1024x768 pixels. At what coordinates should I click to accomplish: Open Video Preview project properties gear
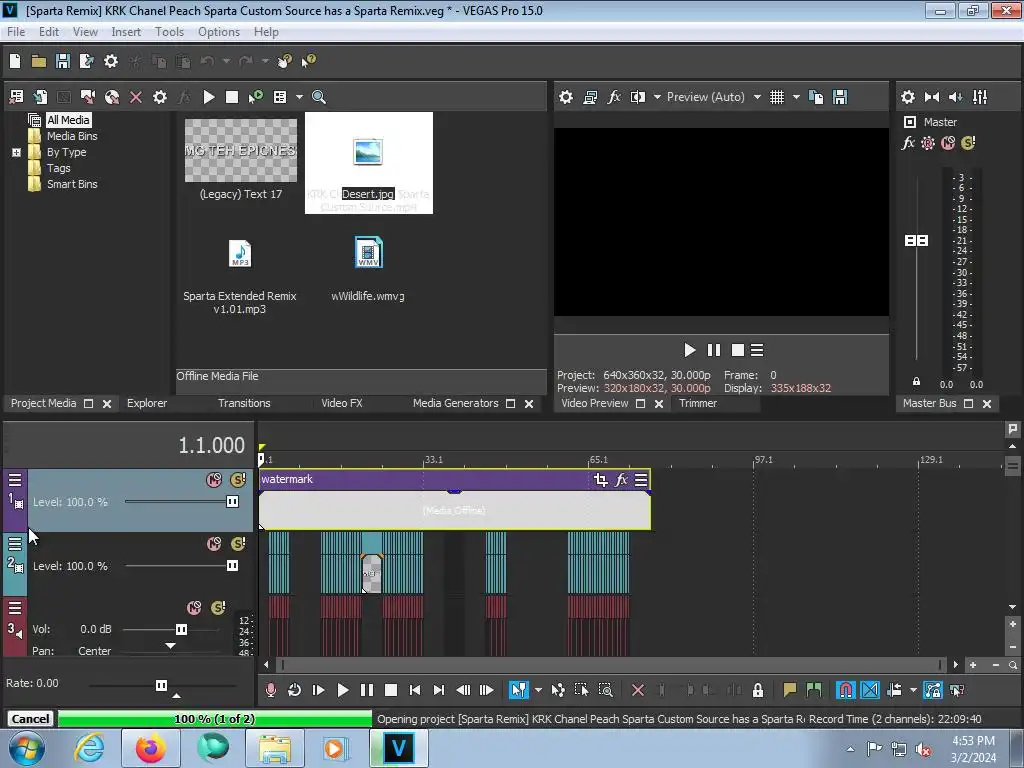[x=566, y=97]
